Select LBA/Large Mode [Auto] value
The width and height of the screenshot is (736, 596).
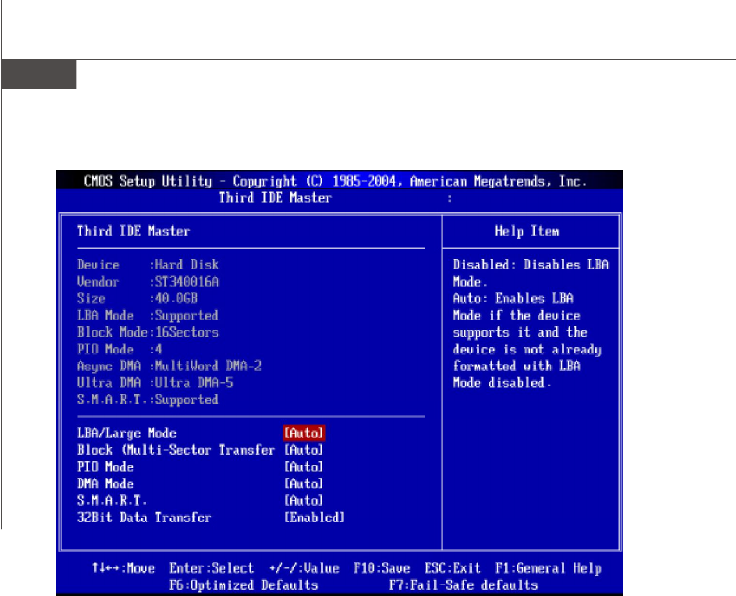[304, 433]
